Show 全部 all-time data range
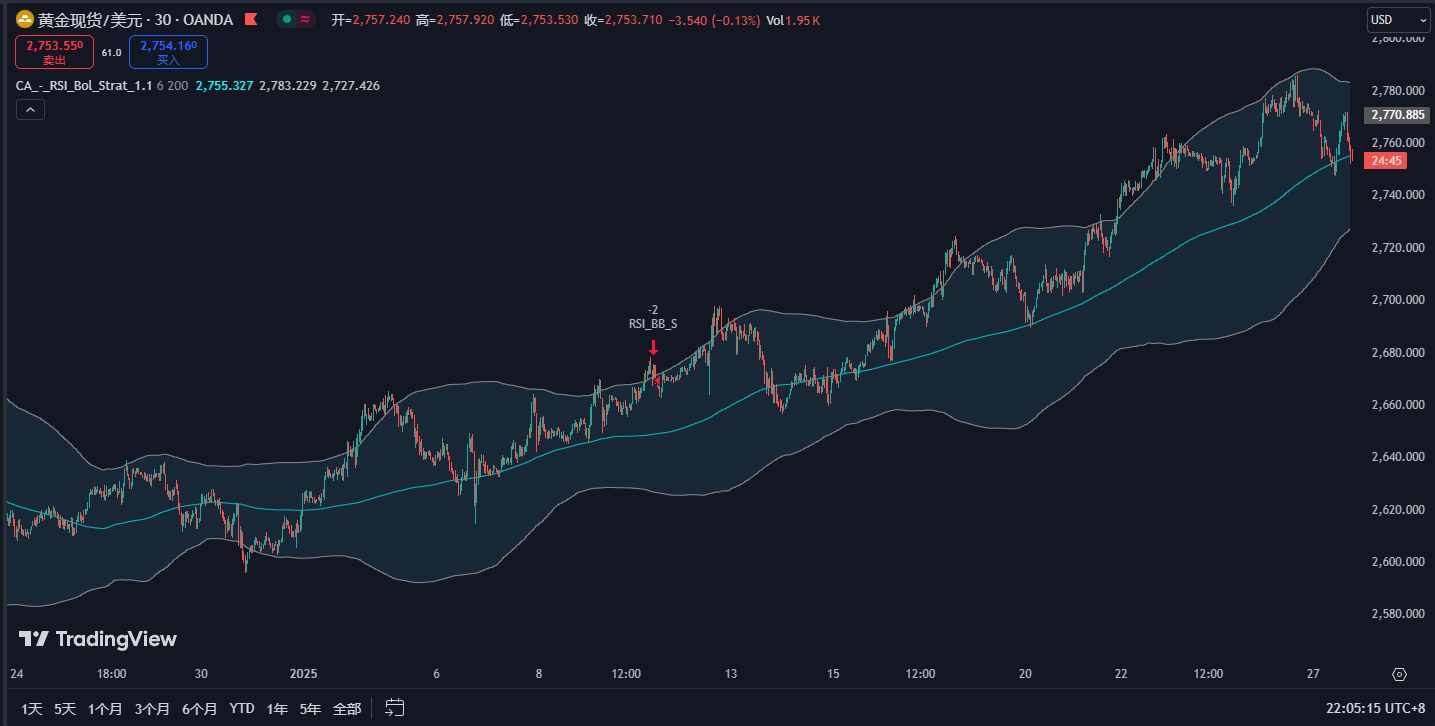This screenshot has height=726, width=1435. pyautogui.click(x=347, y=709)
